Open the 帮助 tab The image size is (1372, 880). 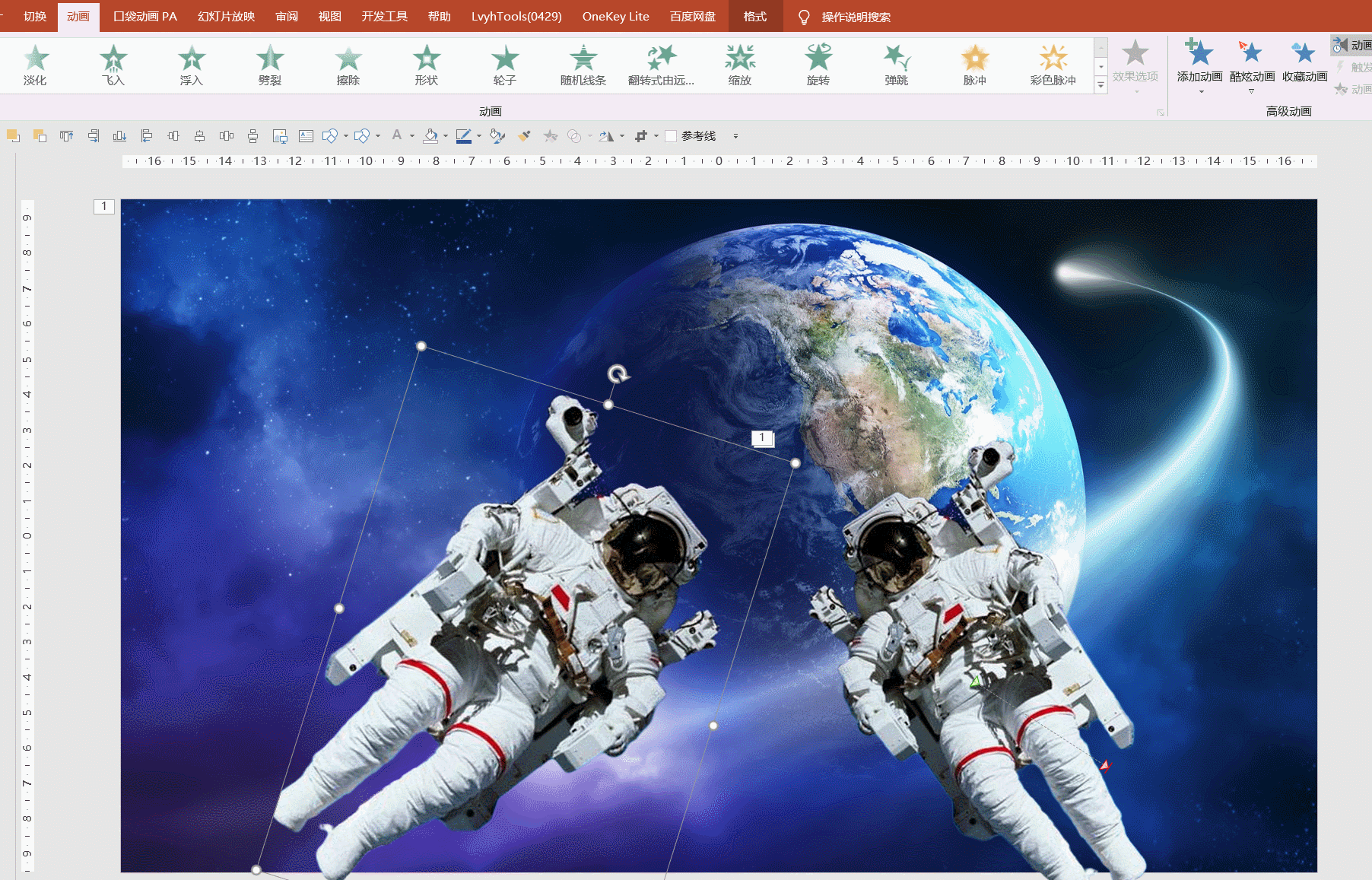click(440, 16)
